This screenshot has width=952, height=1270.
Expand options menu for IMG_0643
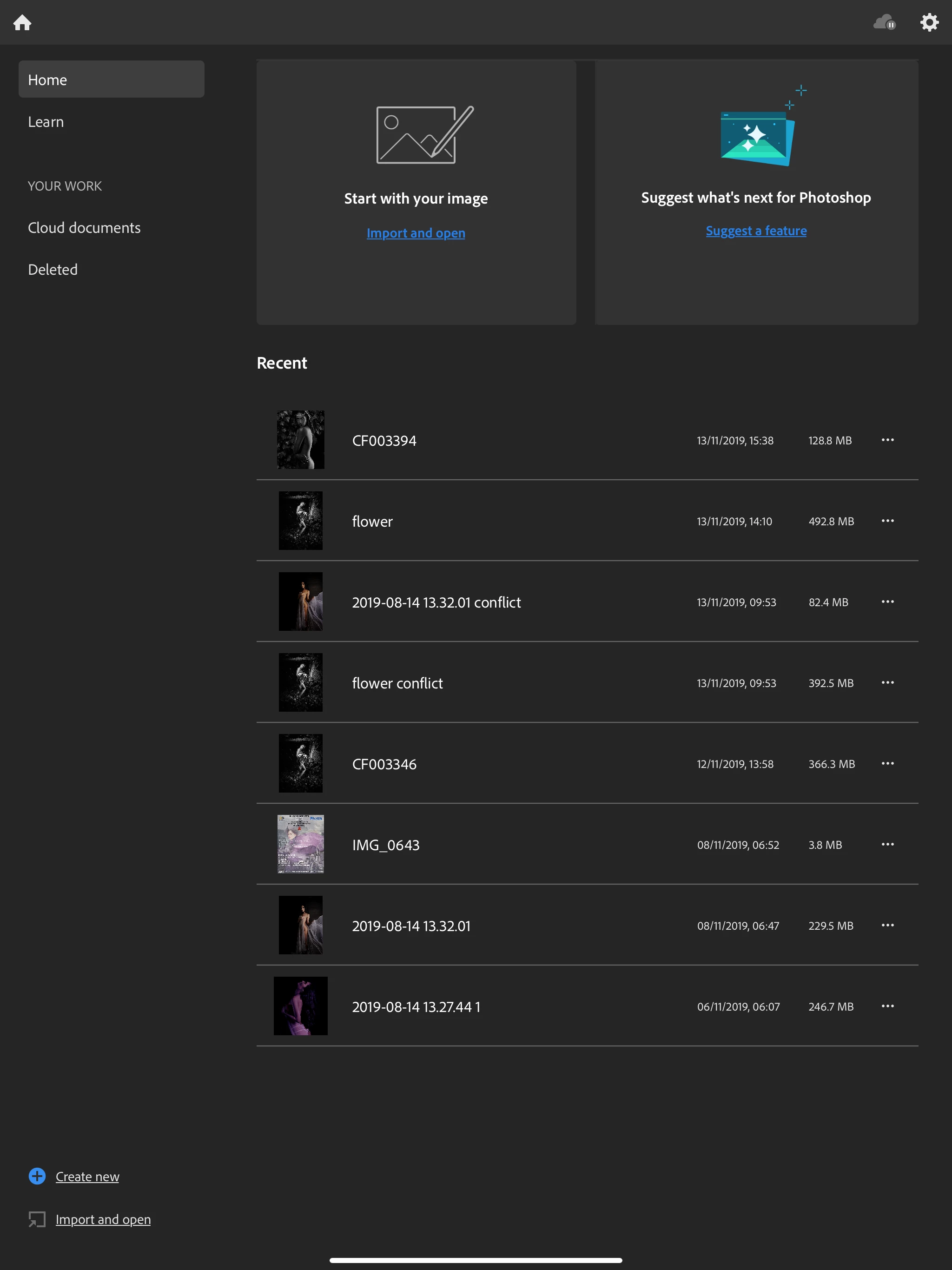pyautogui.click(x=887, y=844)
